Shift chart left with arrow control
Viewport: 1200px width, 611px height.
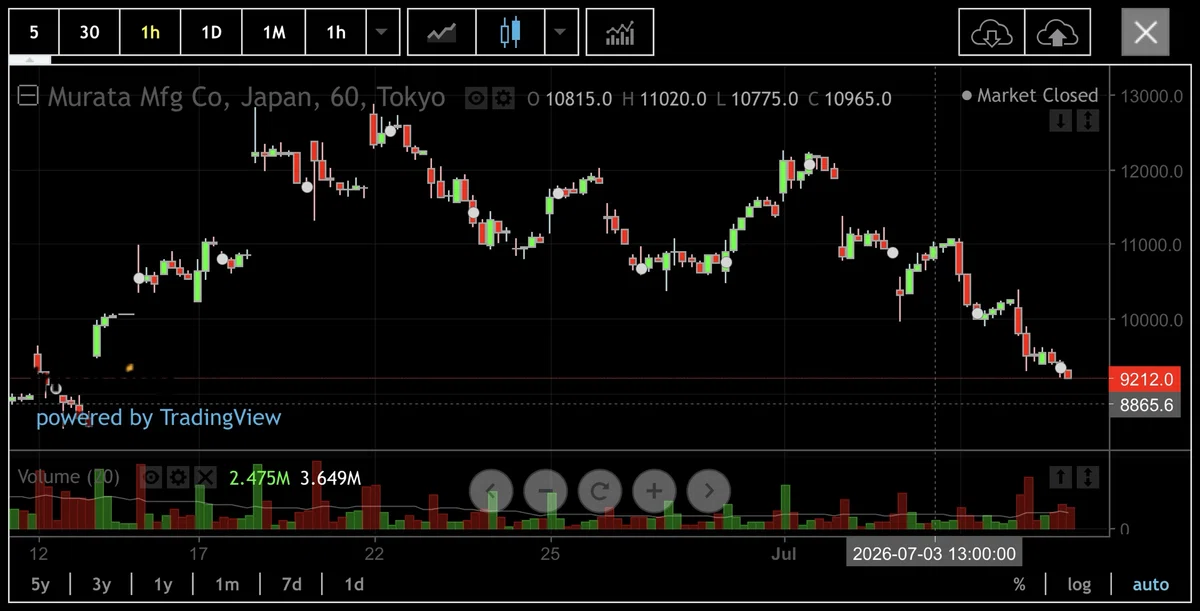[x=492, y=491]
